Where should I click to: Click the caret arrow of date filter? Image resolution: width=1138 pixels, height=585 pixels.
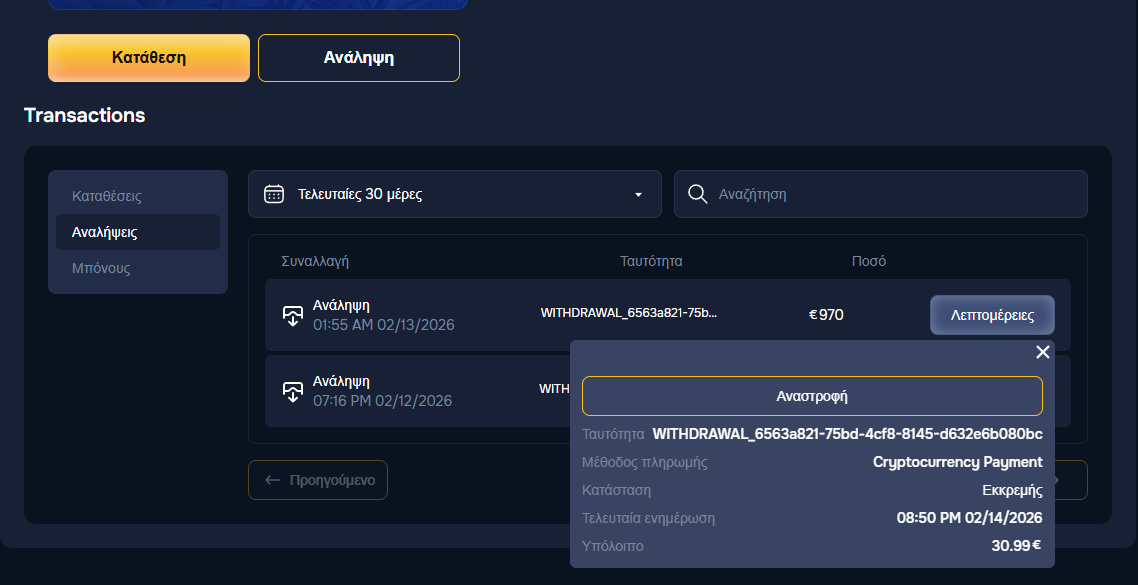(x=638, y=195)
